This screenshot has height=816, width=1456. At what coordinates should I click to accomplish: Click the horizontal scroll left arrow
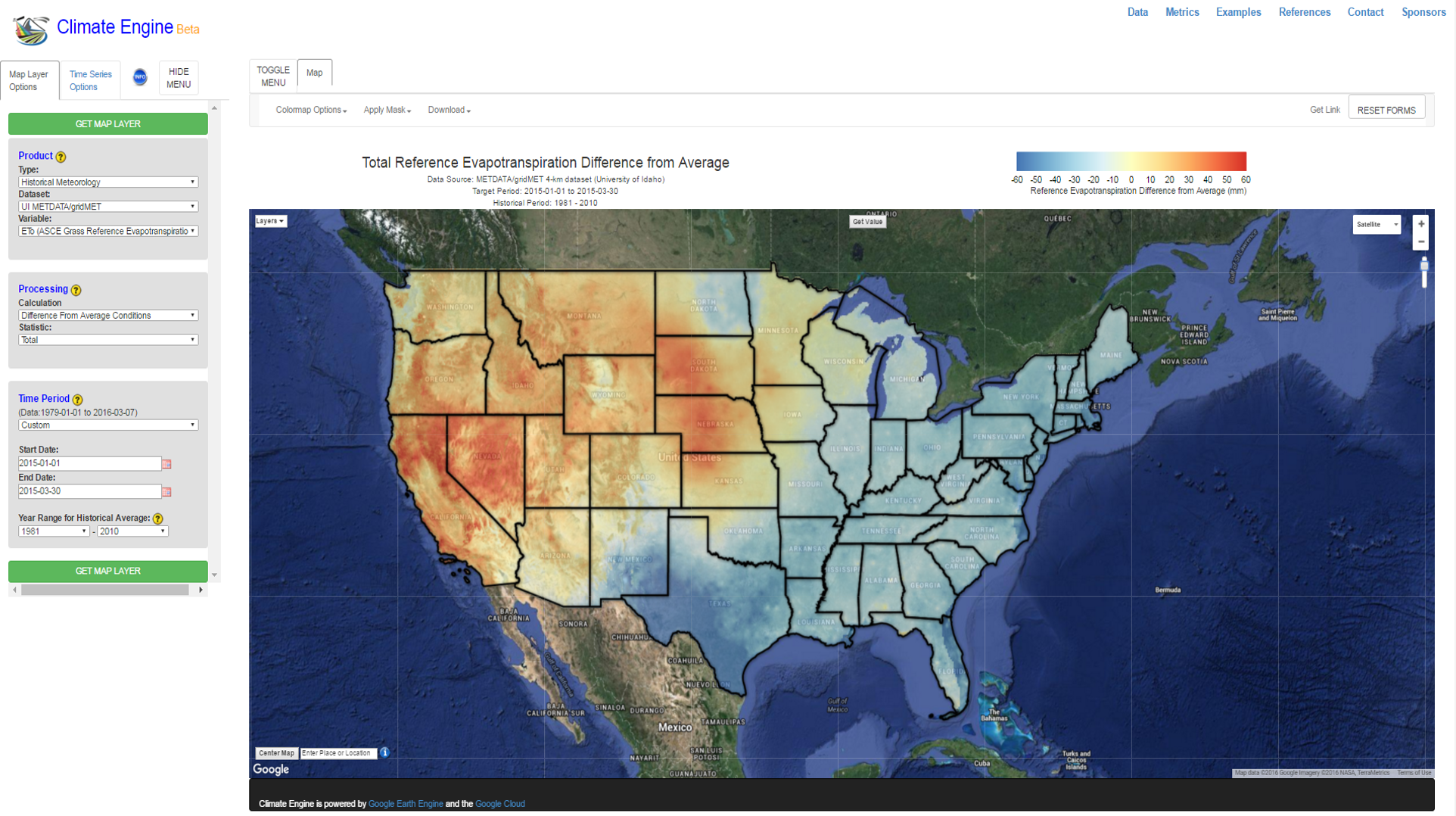14,590
